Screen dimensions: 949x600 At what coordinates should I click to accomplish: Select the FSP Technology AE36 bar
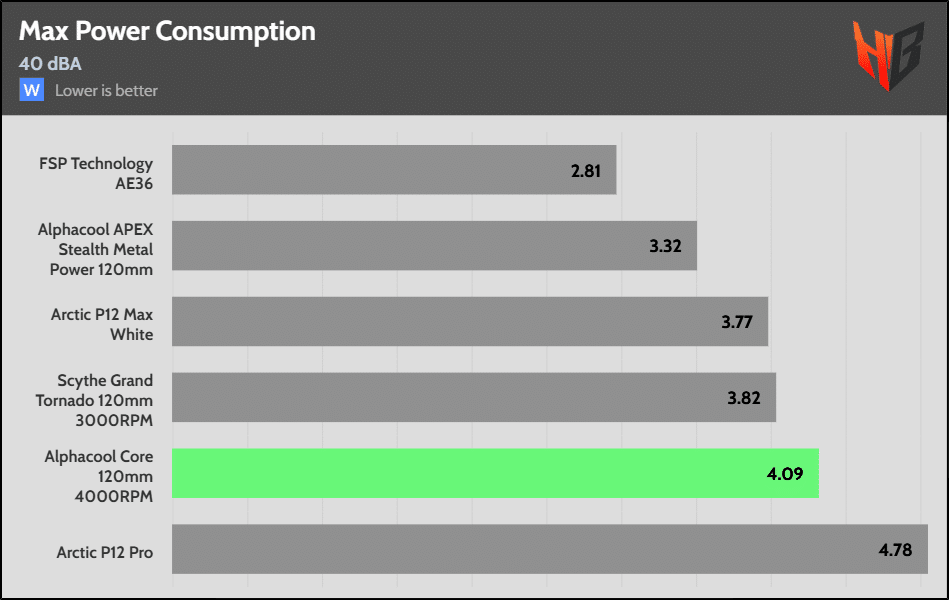(394, 170)
